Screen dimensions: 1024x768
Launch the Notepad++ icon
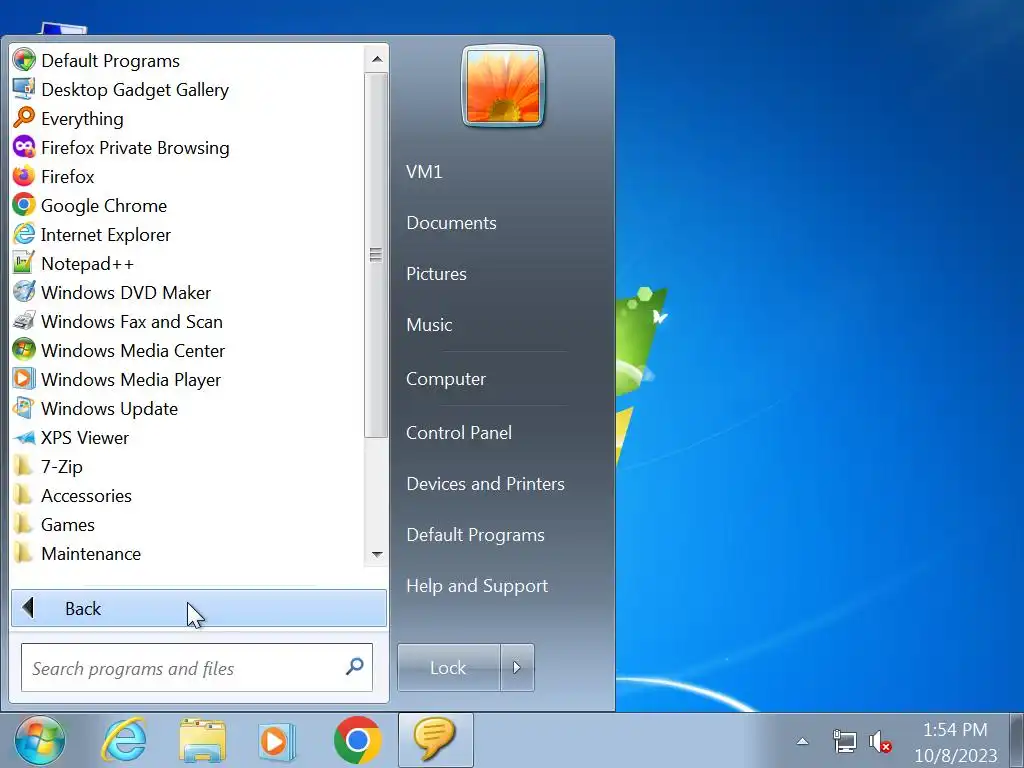click(24, 263)
